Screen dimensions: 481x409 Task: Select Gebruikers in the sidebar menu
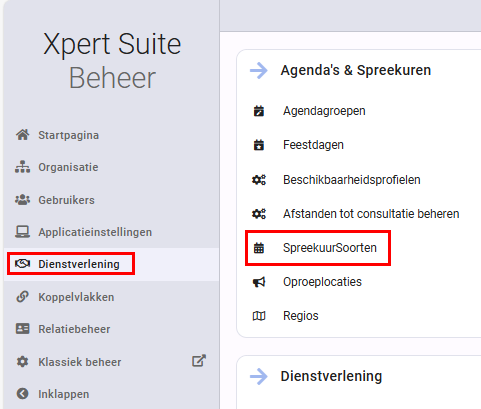(x=66, y=200)
